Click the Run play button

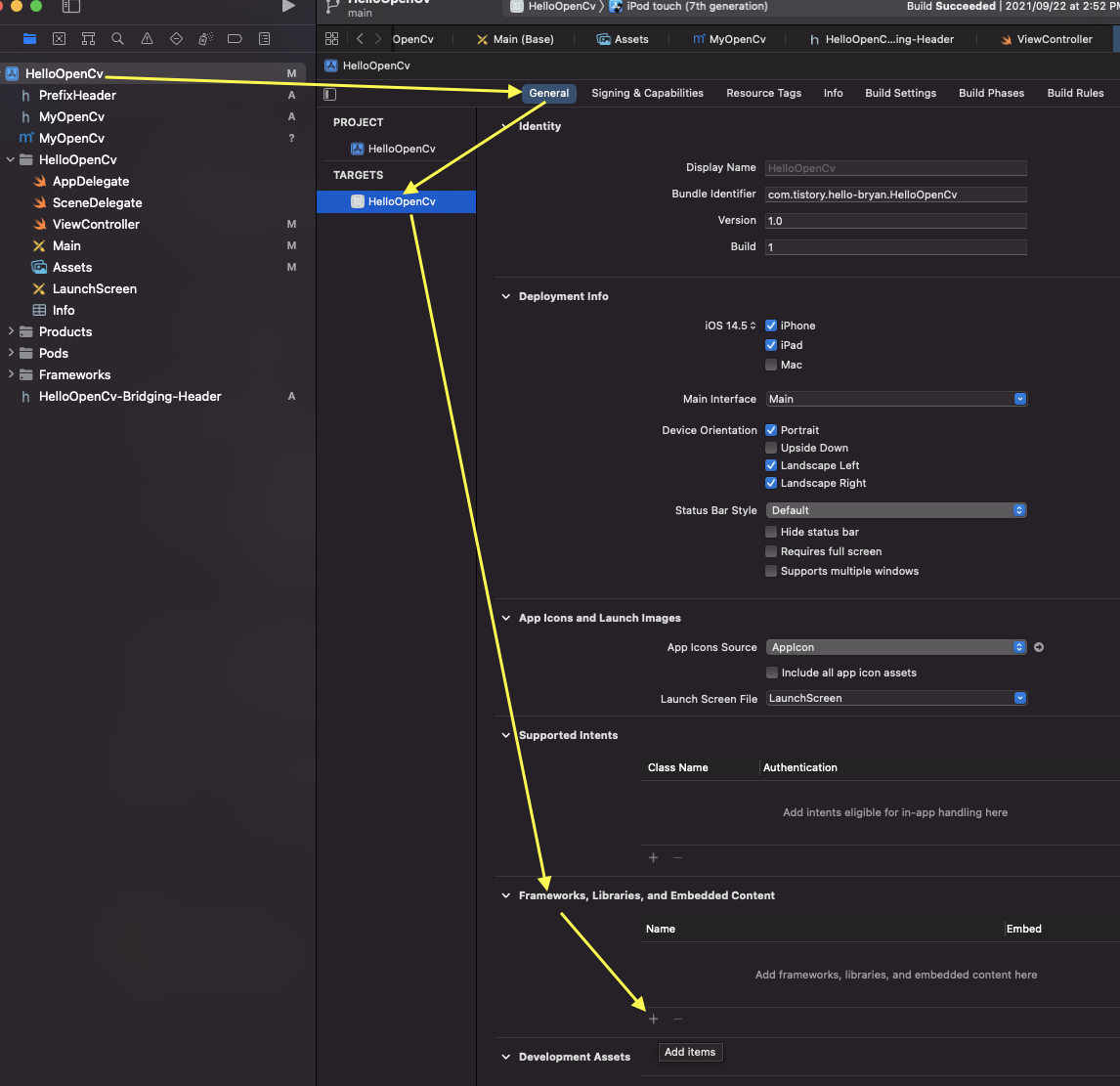(x=288, y=7)
